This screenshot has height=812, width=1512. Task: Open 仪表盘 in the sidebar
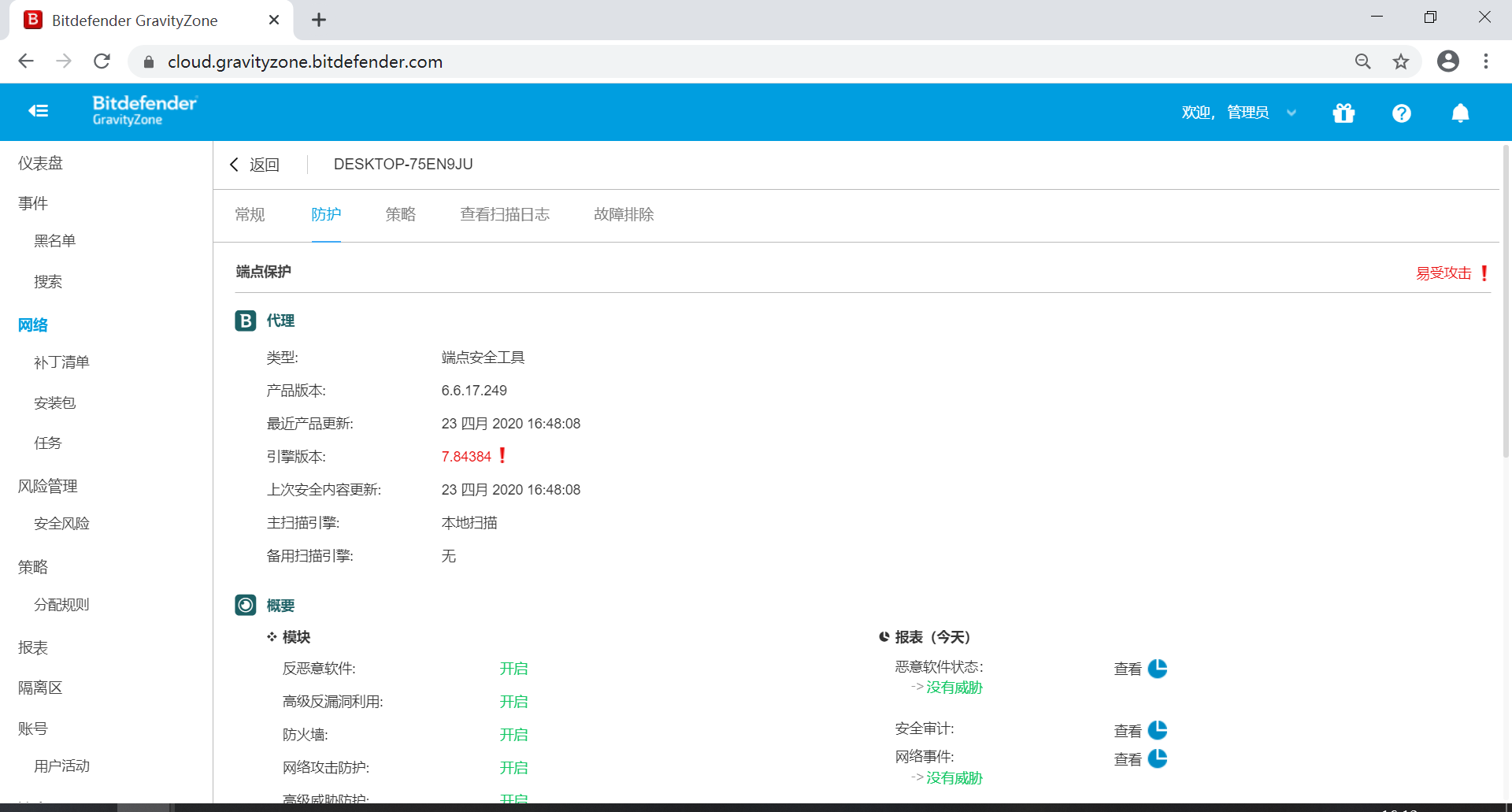[40, 163]
